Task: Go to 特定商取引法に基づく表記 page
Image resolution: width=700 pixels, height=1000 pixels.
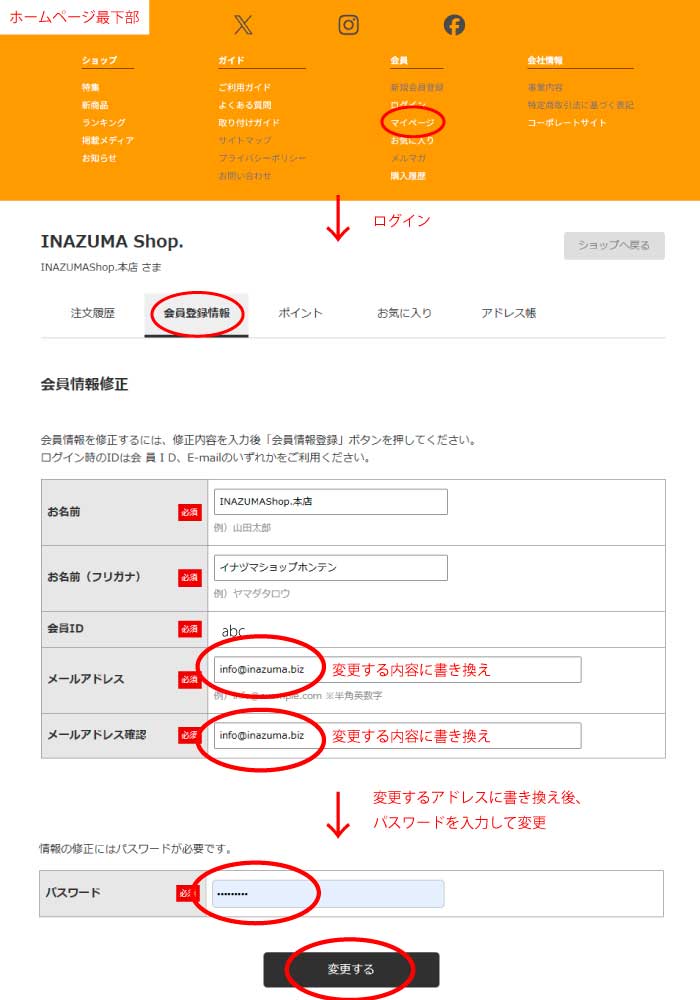Action: [x=580, y=105]
